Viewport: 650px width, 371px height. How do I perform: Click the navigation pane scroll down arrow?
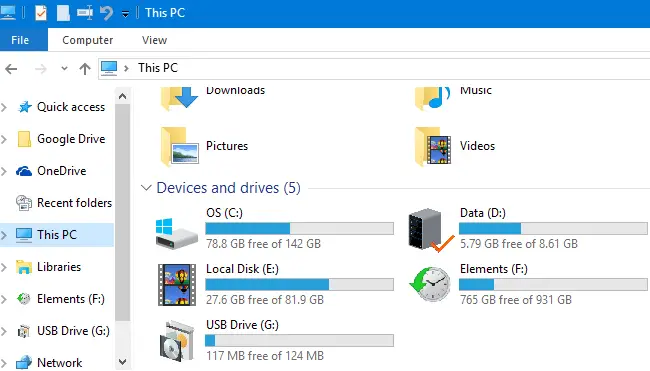[122, 362]
